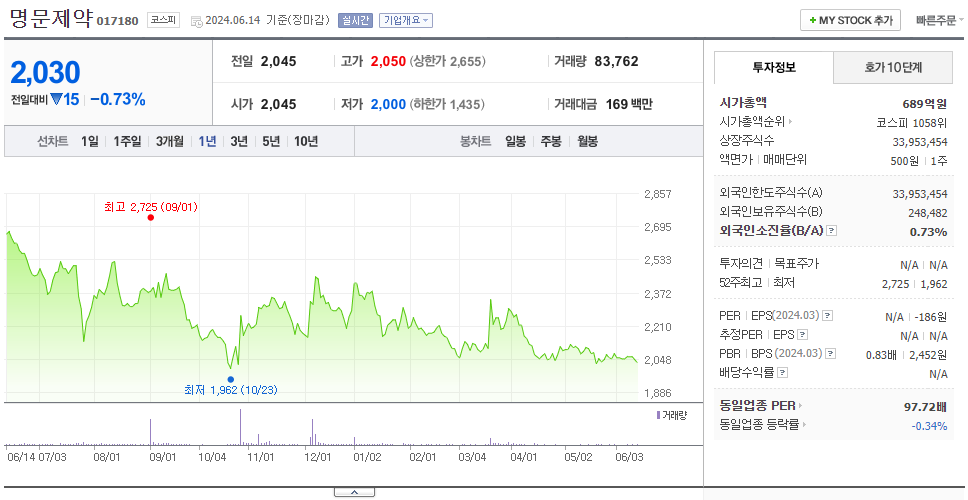
Task: Click the 목표주가 label
Action: click(x=797, y=264)
